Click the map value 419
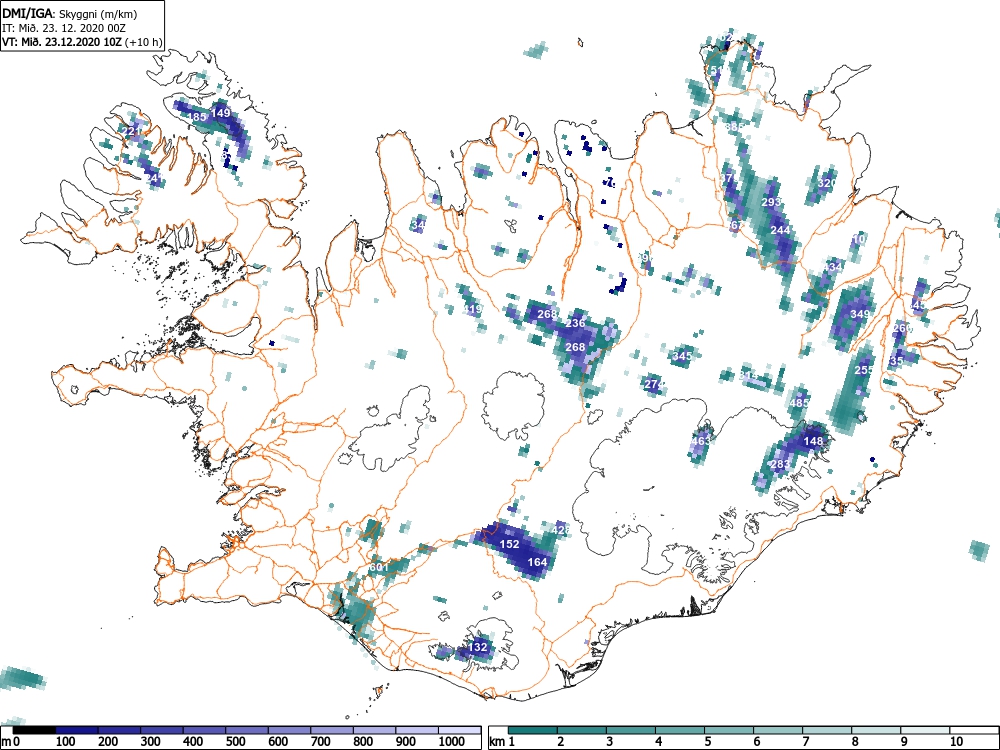 tap(473, 309)
